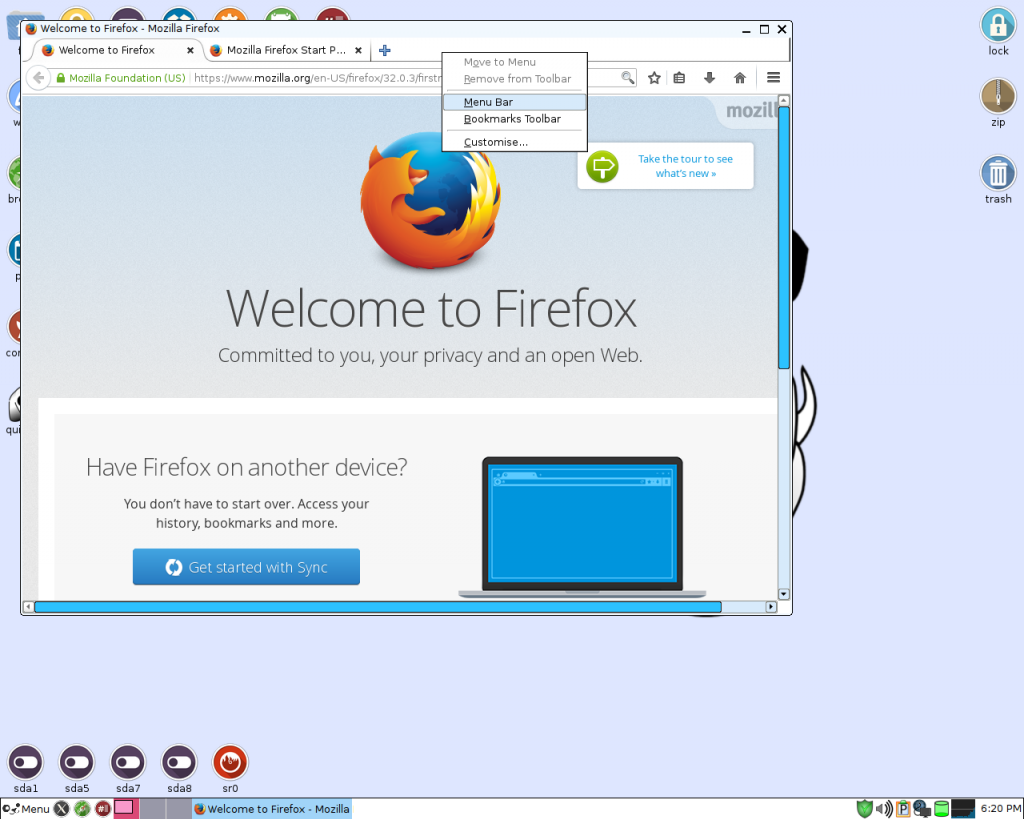Viewport: 1024px width, 819px height.
Task: Select Menu Bar in the context menu
Action: 515,102
